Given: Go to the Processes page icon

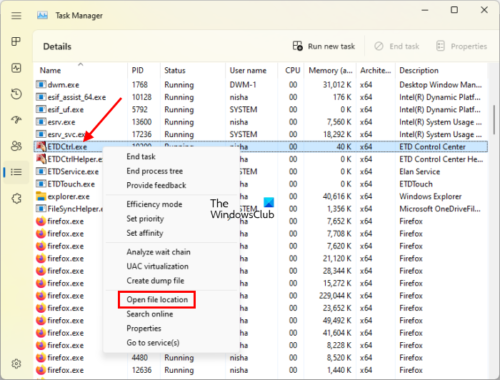Looking at the screenshot, I should [x=16, y=41].
